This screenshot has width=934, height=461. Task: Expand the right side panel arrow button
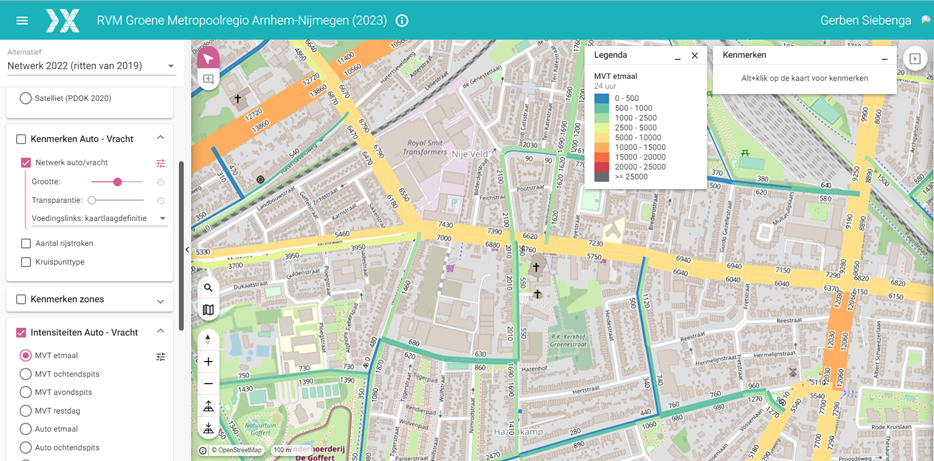point(912,59)
